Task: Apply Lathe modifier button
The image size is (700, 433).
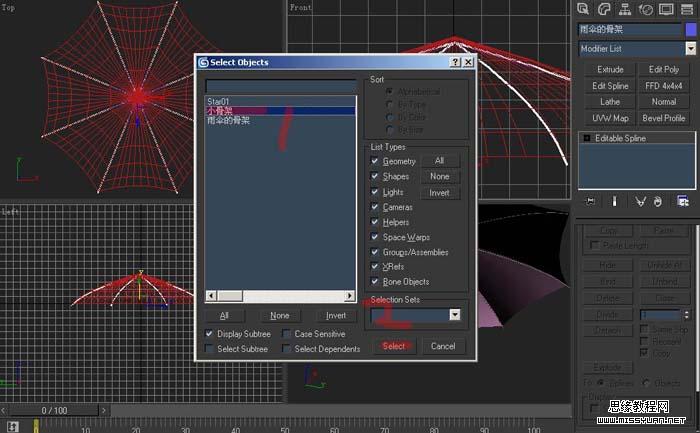Action: click(x=610, y=102)
